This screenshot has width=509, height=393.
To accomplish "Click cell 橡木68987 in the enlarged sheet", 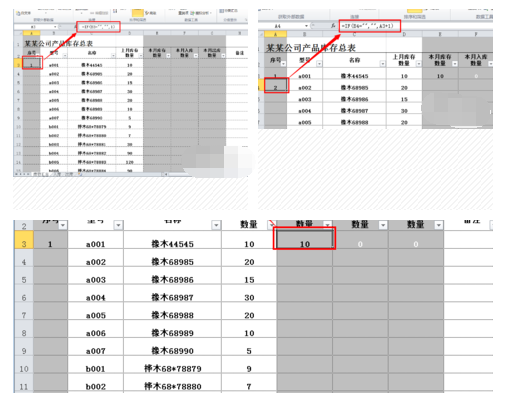I will [172, 293].
